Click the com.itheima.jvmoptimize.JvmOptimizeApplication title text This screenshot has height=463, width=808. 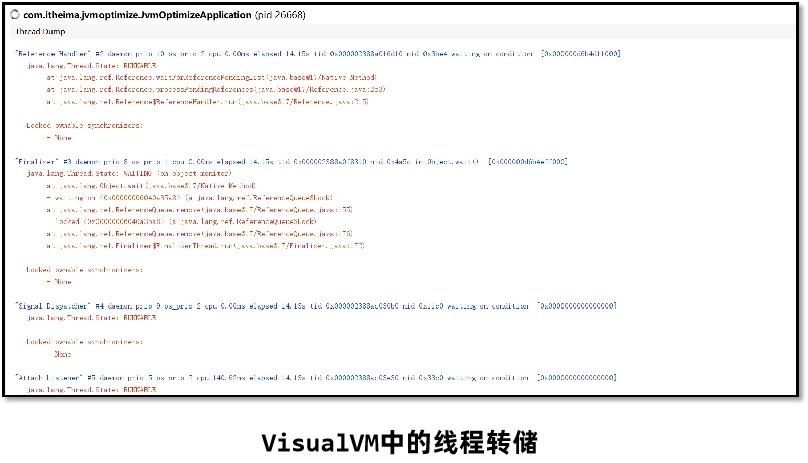click(x=137, y=14)
